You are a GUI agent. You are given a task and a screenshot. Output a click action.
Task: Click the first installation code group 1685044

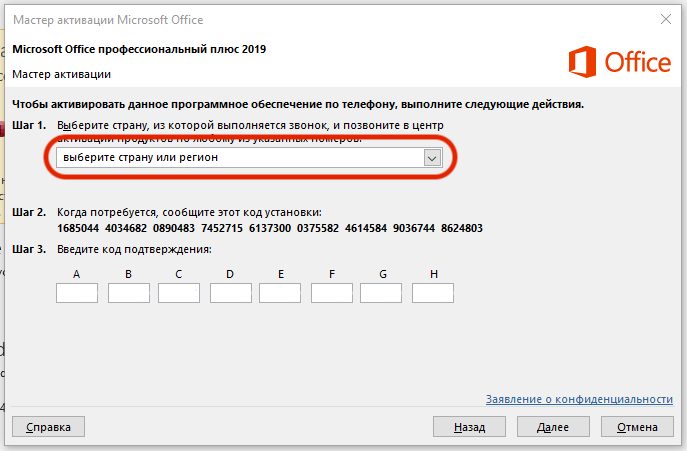79,228
